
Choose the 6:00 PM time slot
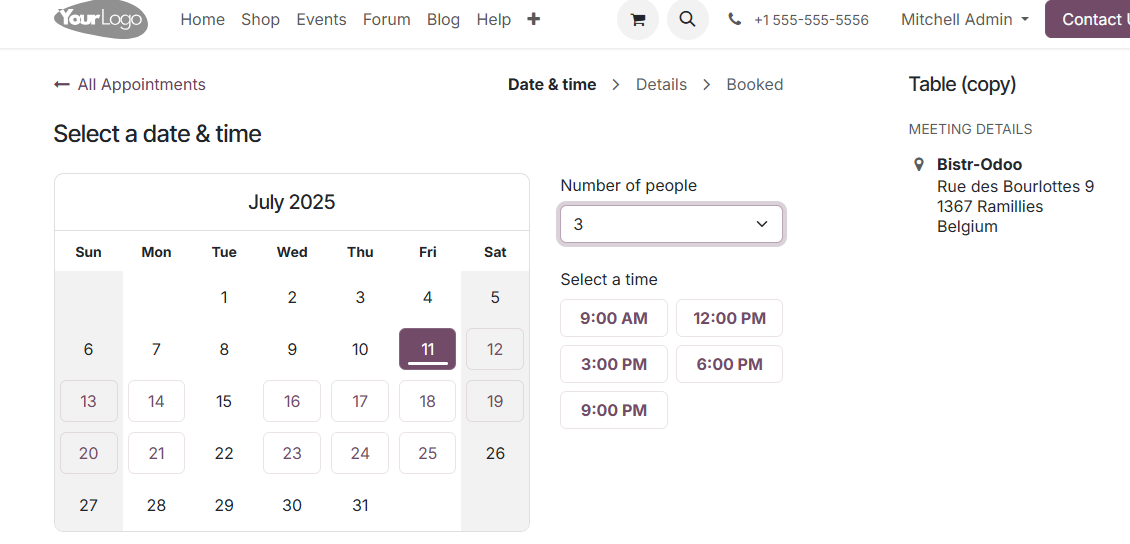point(729,364)
